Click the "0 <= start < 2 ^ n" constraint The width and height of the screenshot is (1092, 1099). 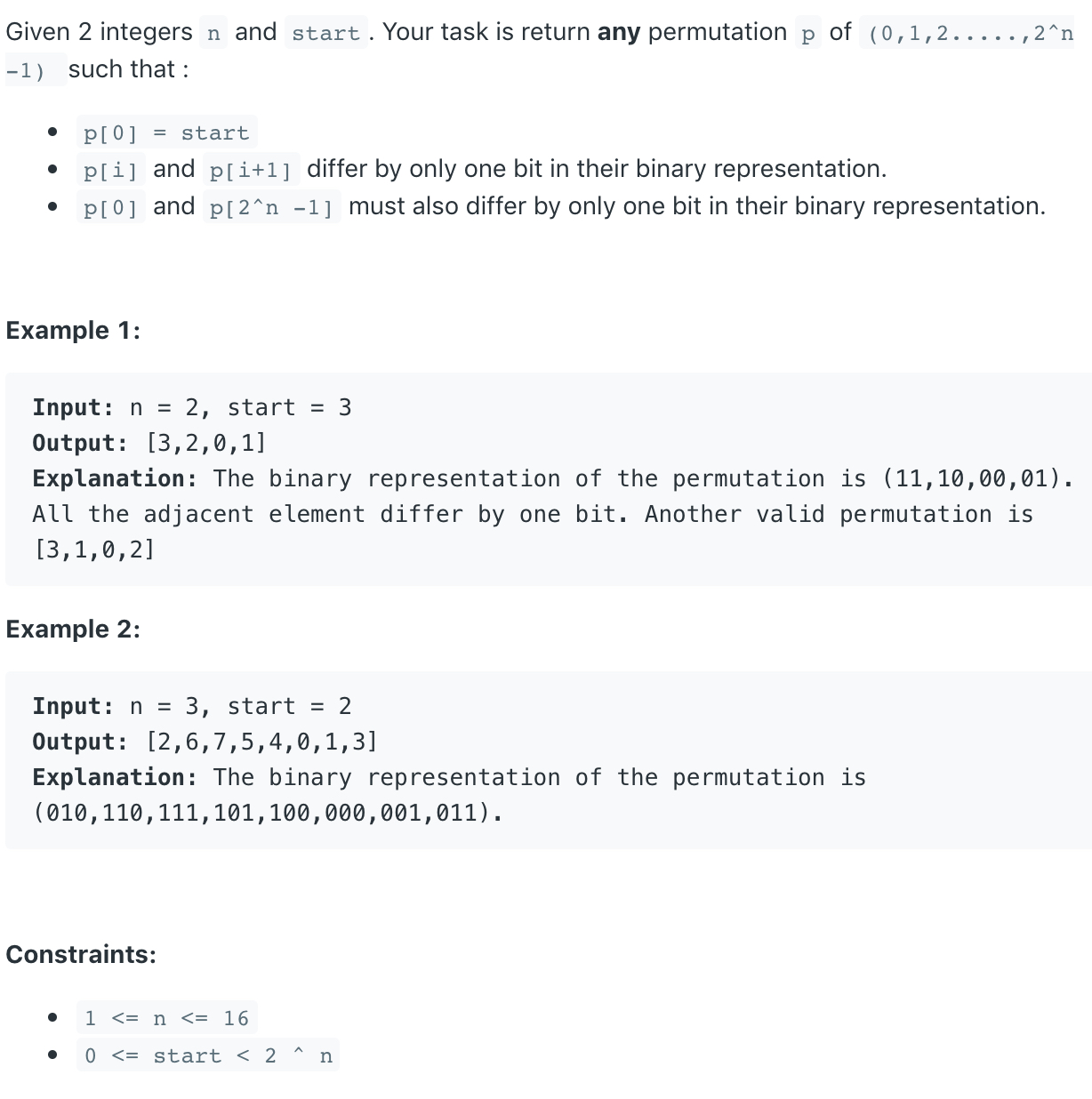tap(207, 1055)
